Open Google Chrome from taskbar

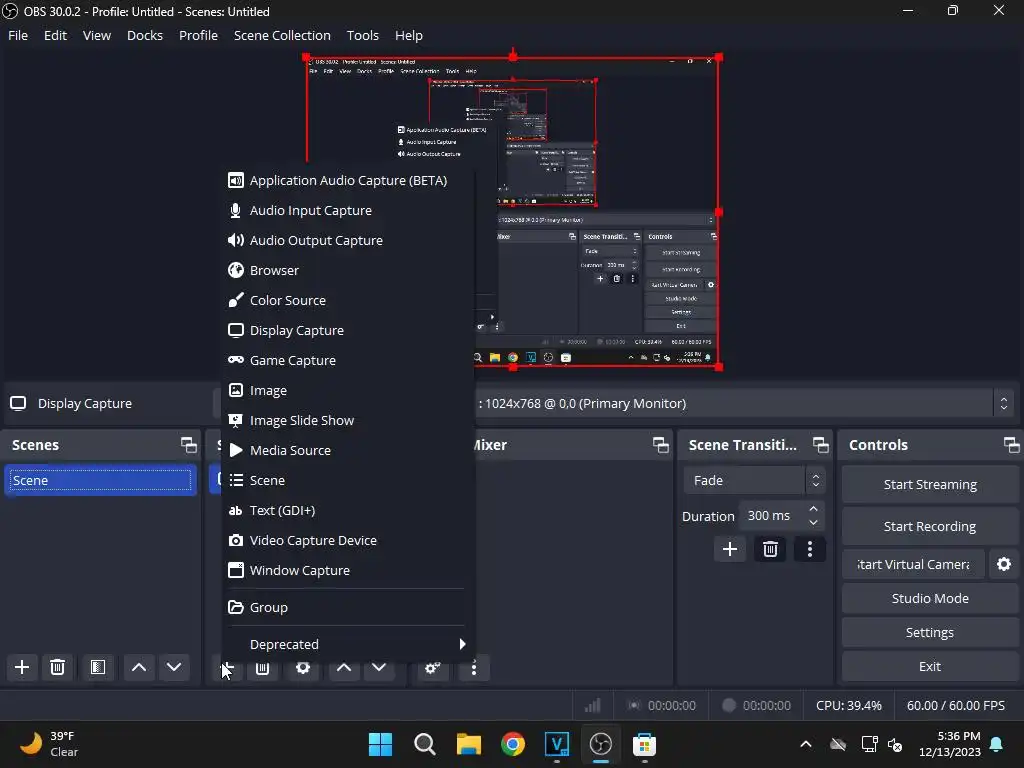pyautogui.click(x=513, y=744)
